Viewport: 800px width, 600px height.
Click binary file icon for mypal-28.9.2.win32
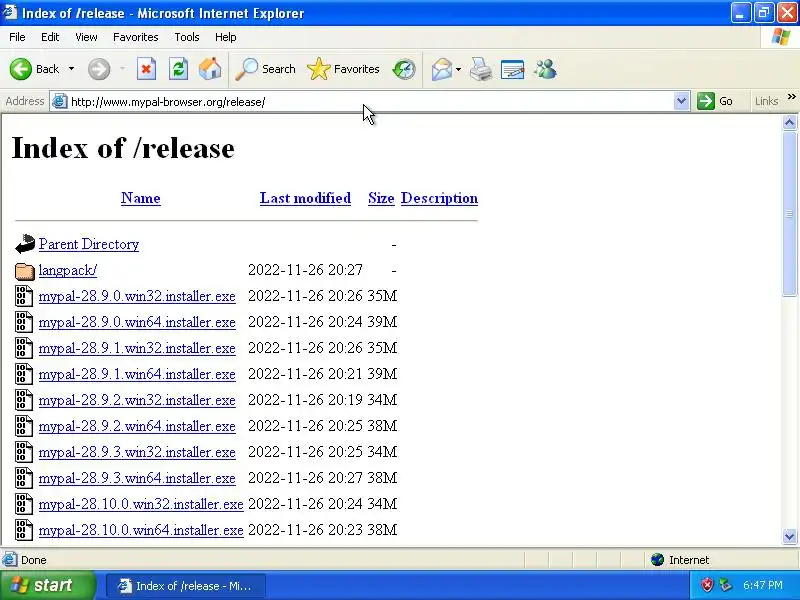(x=23, y=401)
